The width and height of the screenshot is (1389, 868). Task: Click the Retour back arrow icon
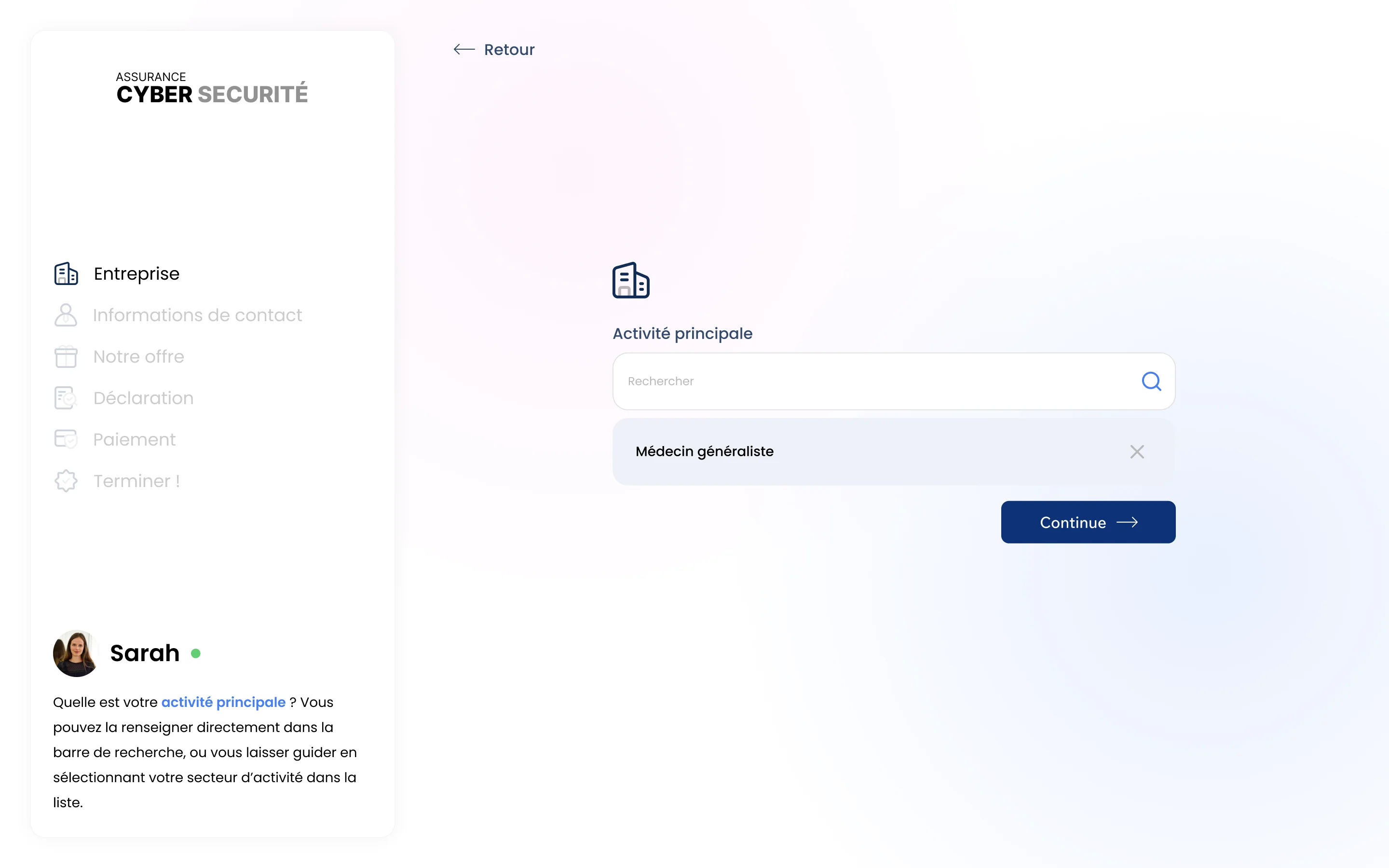[x=464, y=49]
